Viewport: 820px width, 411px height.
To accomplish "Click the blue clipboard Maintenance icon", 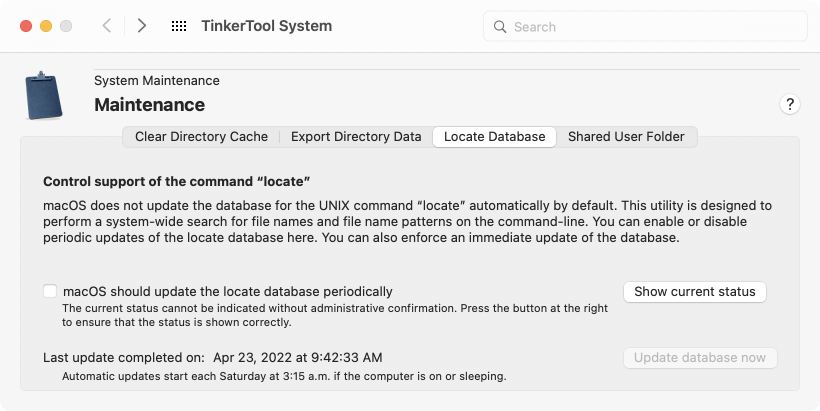I will [44, 96].
